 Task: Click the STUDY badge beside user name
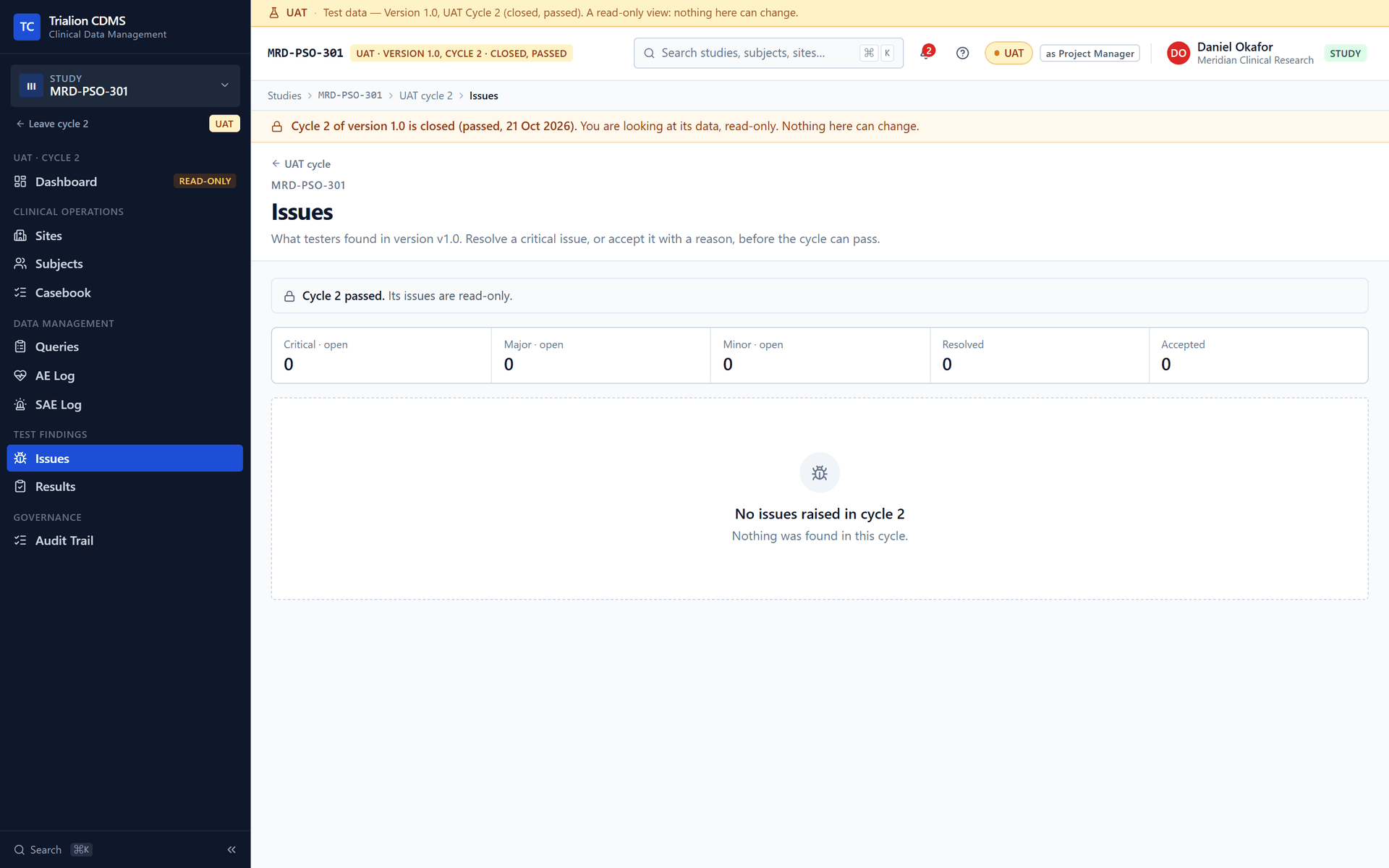click(1345, 53)
